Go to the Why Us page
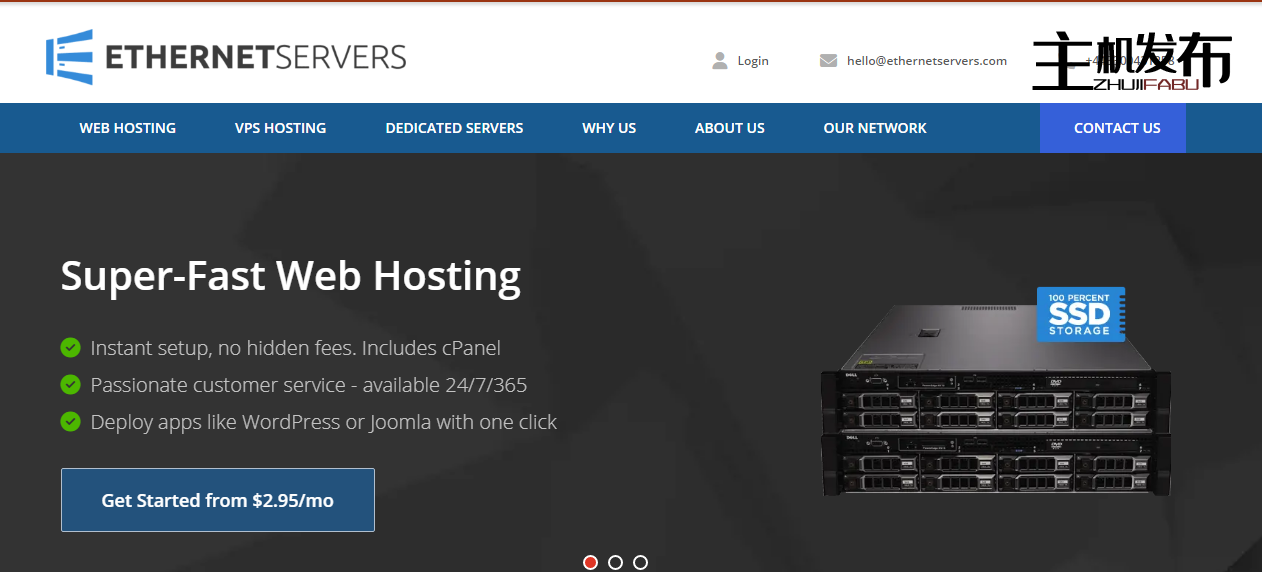 click(x=609, y=128)
